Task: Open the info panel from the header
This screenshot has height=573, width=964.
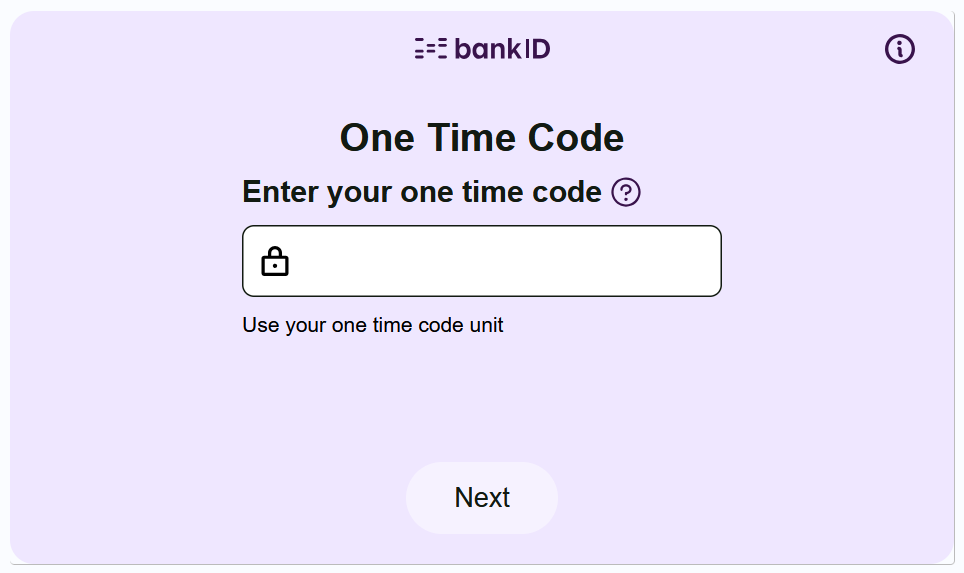Action: coord(899,49)
